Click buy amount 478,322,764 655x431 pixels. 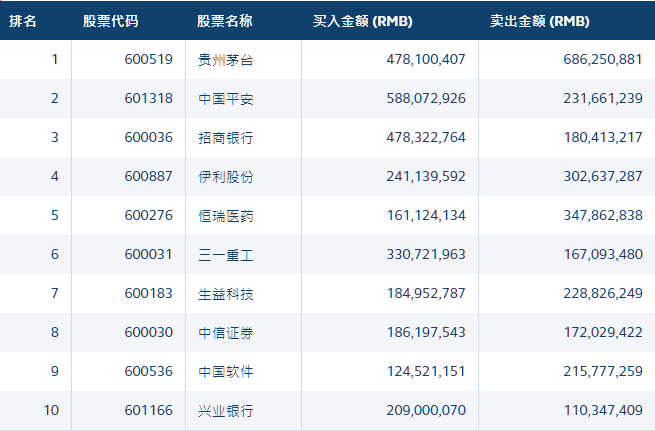point(426,137)
